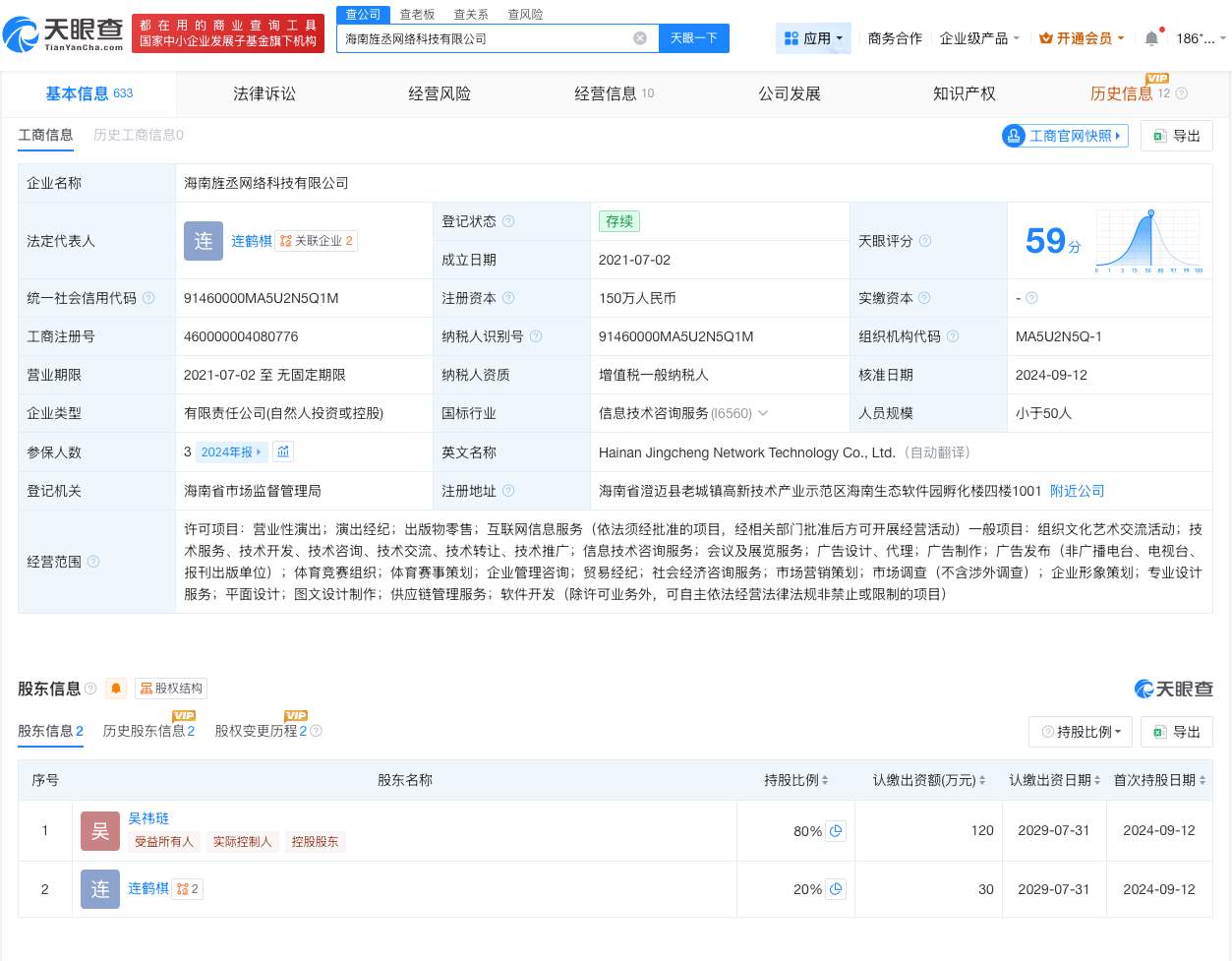Click the monitoring bell beside 股东信息 heading
The height and width of the screenshot is (961, 1232).
pyautogui.click(x=115, y=689)
